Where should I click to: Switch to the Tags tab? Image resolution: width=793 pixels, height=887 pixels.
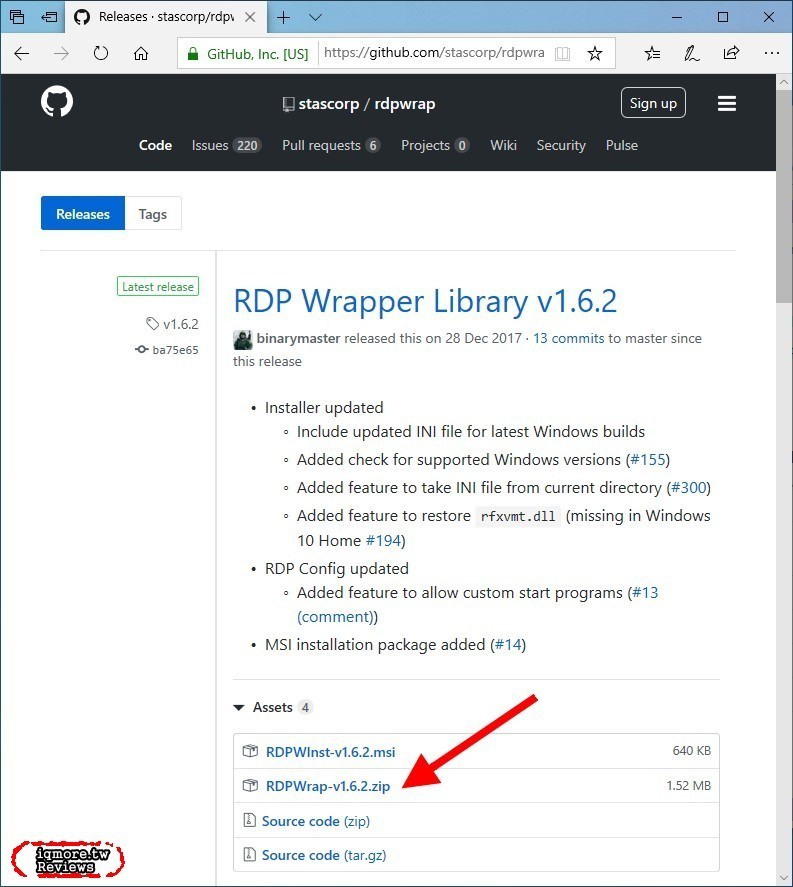click(x=153, y=214)
